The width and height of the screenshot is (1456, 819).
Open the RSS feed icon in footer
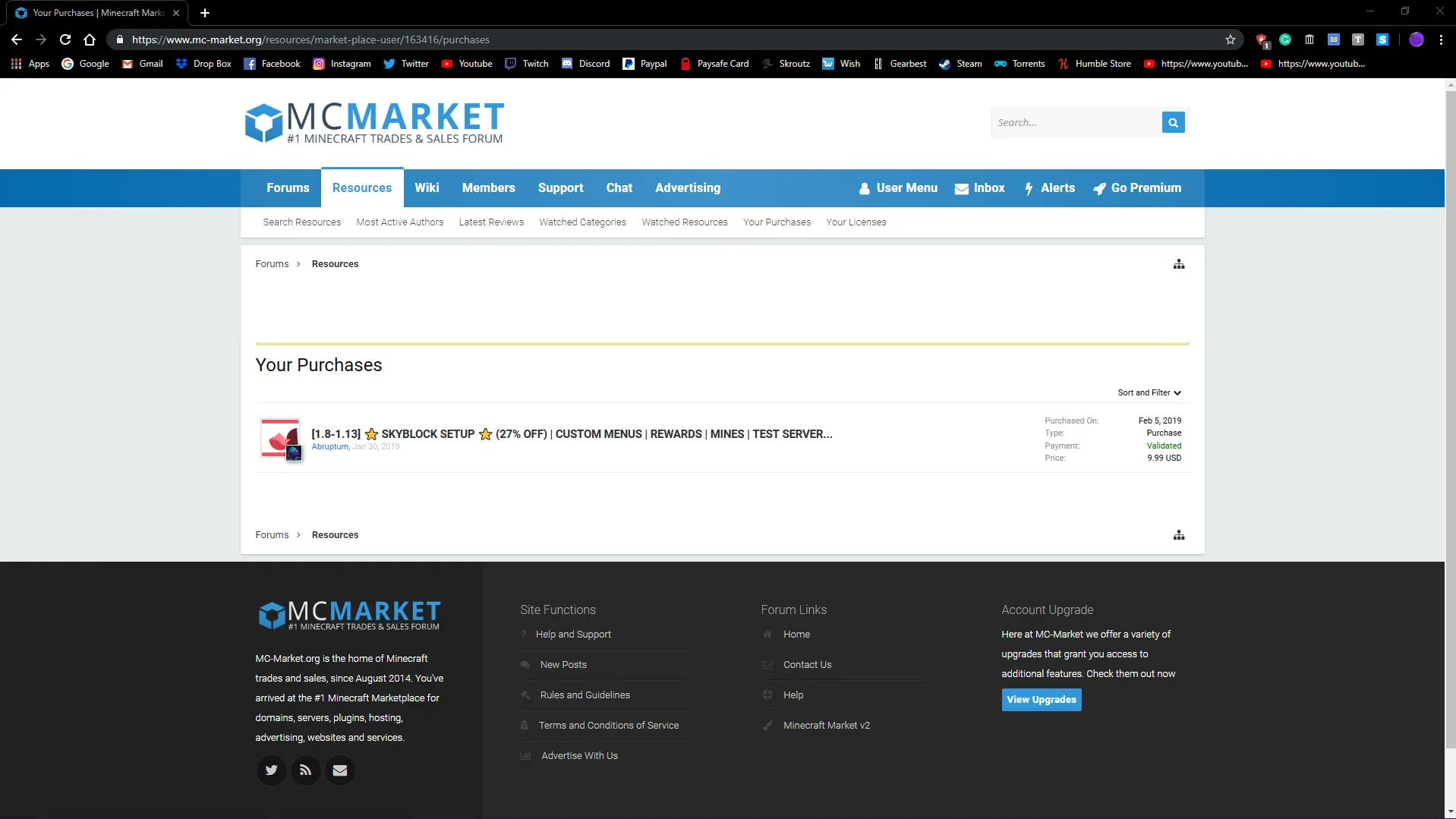coord(305,770)
